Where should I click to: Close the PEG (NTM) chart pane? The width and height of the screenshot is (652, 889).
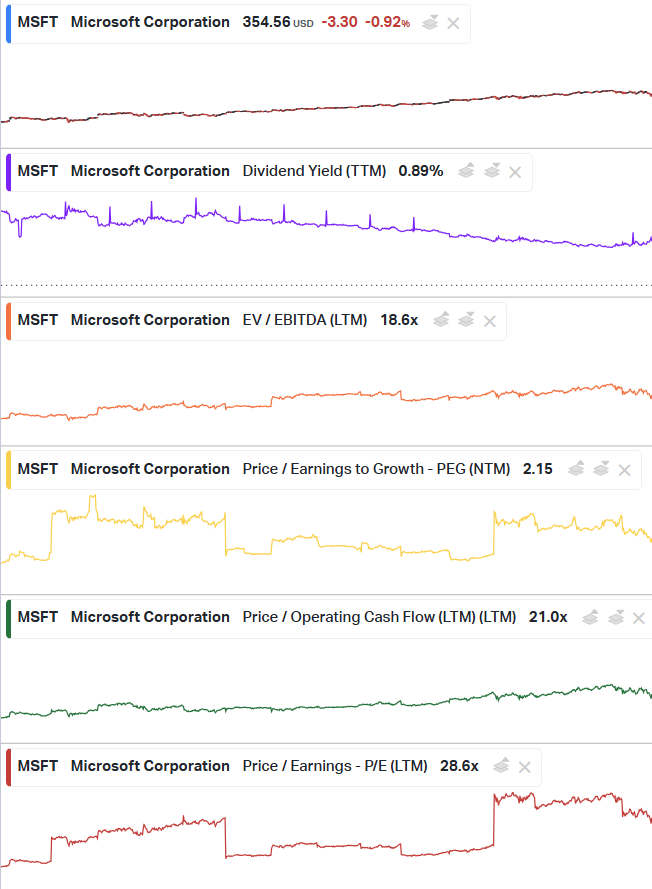(x=625, y=470)
